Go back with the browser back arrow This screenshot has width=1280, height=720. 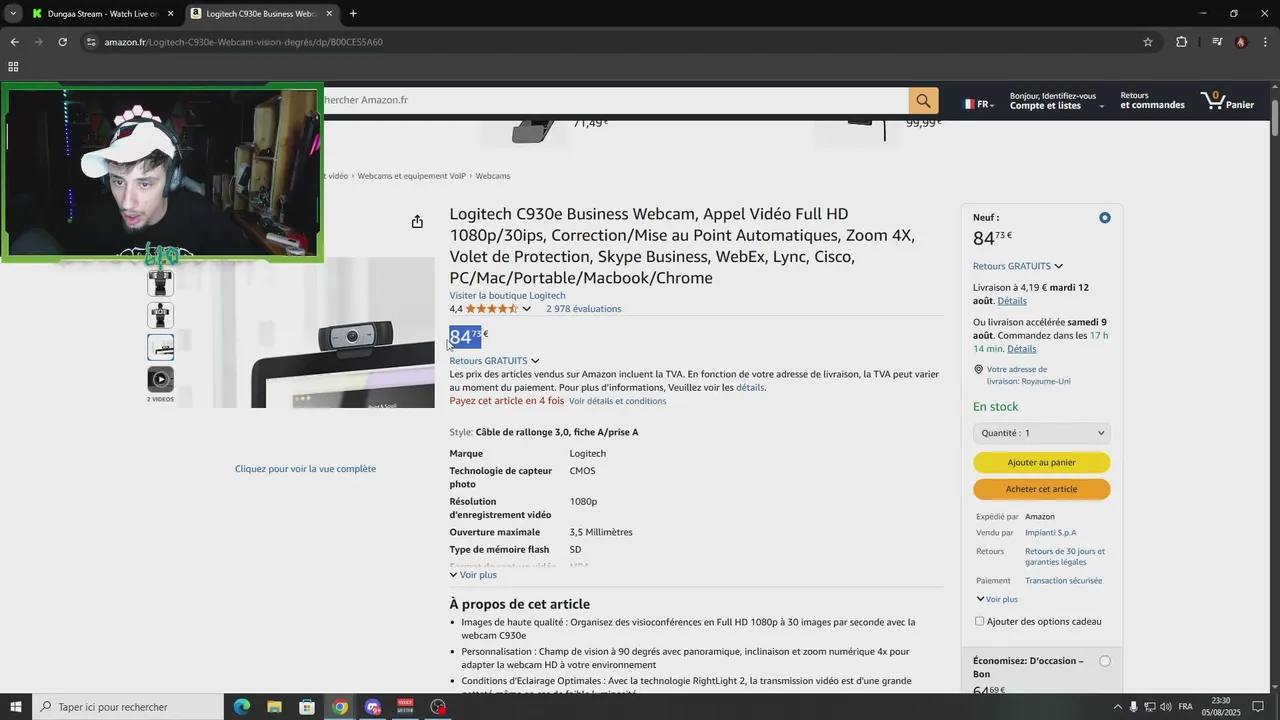[x=14, y=42]
